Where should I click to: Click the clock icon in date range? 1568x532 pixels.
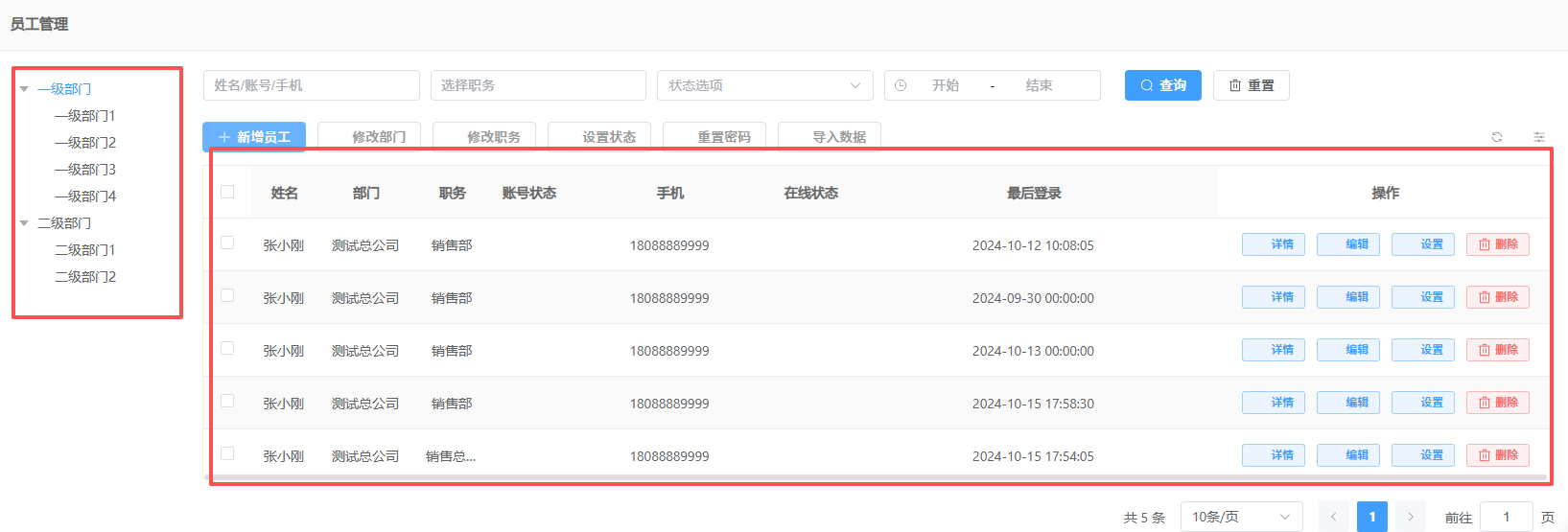click(901, 85)
